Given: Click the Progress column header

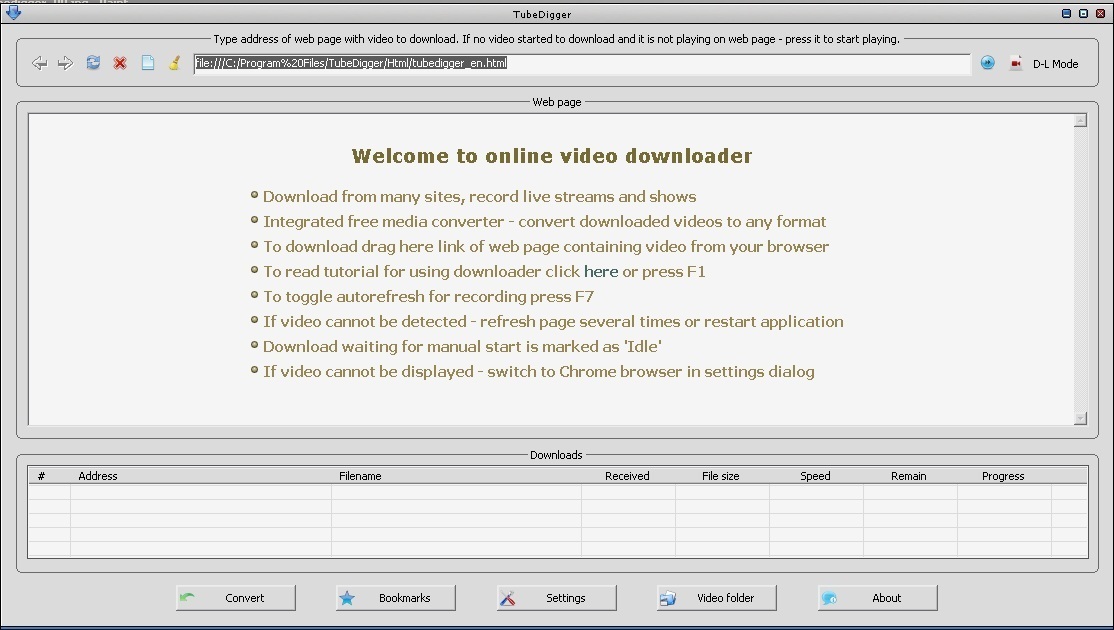Looking at the screenshot, I should point(1003,476).
